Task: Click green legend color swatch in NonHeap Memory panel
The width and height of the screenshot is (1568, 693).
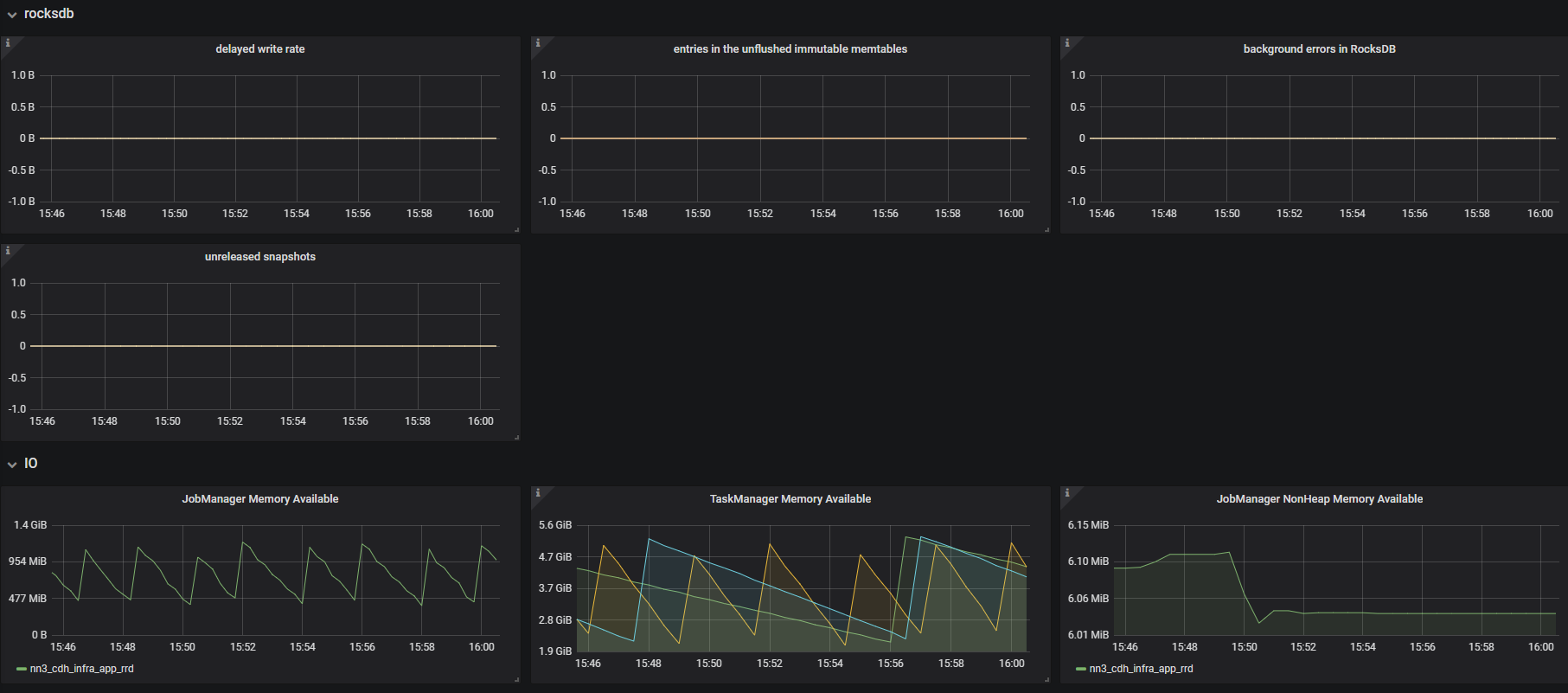Action: click(x=1080, y=669)
